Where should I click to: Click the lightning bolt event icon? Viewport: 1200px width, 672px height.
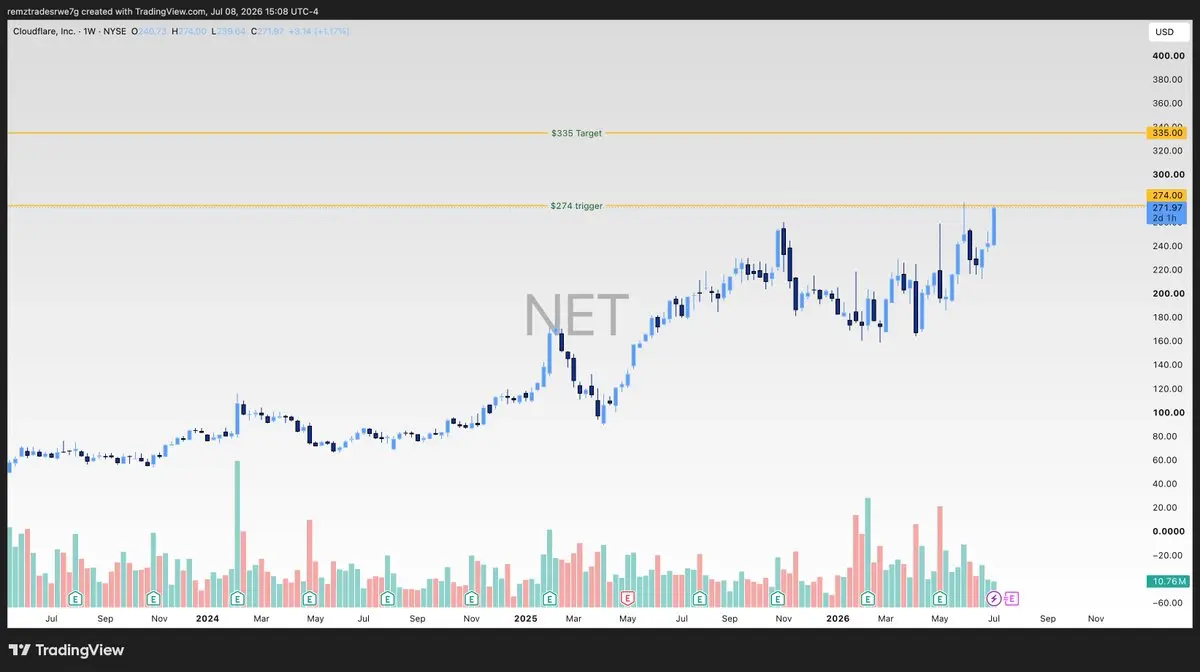click(993, 598)
